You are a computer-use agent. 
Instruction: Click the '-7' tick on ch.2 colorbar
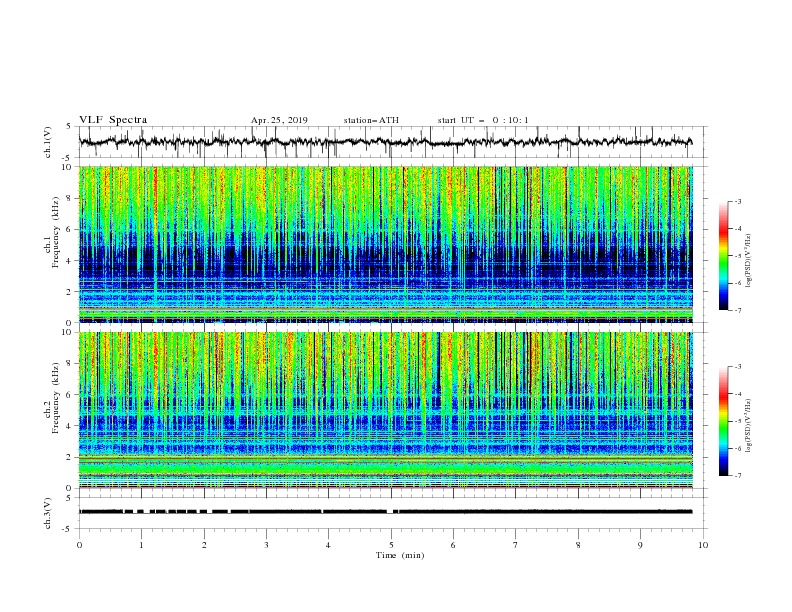tap(737, 475)
